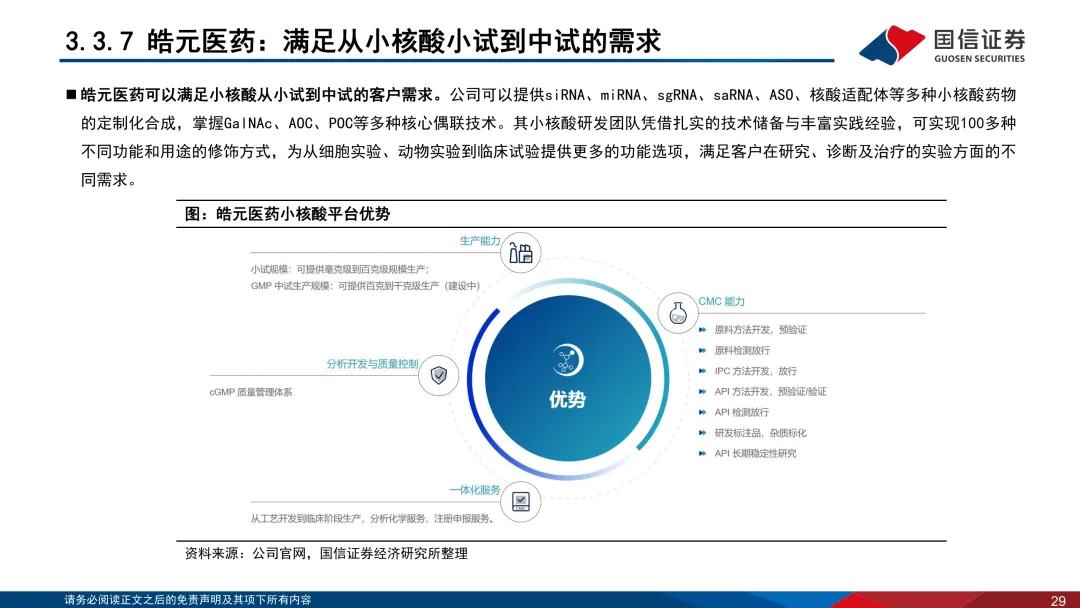Click the bullet 研发标注品，杂质标化
Screen dimensions: 1080x608
pos(760,433)
